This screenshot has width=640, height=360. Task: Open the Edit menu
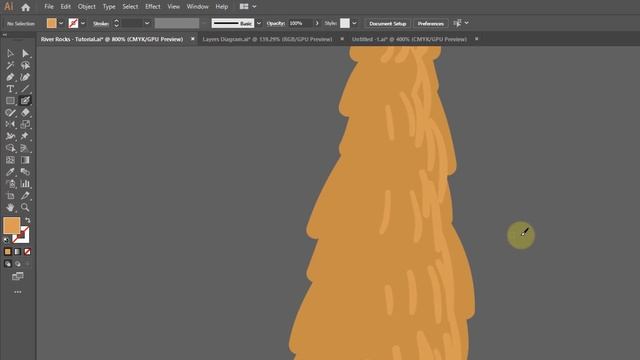click(x=65, y=7)
